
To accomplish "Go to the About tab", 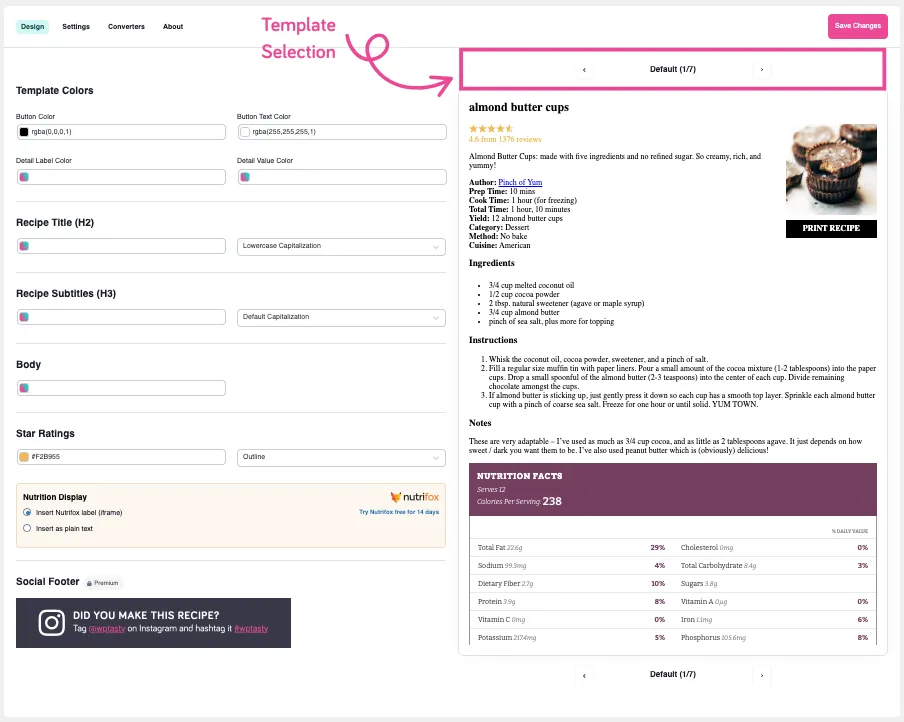I will pos(173,27).
